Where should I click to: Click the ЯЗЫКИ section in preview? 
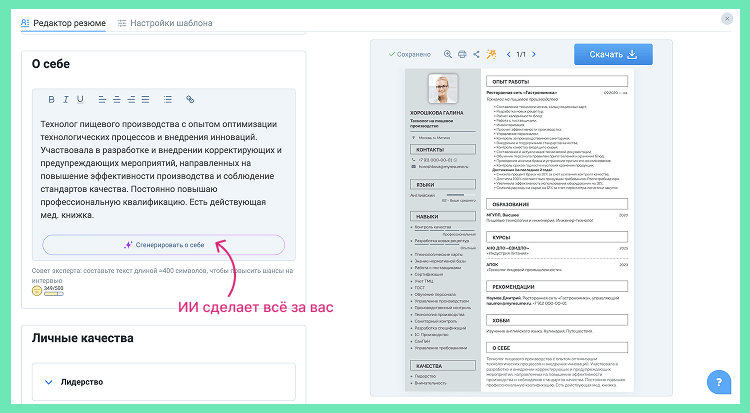443,184
